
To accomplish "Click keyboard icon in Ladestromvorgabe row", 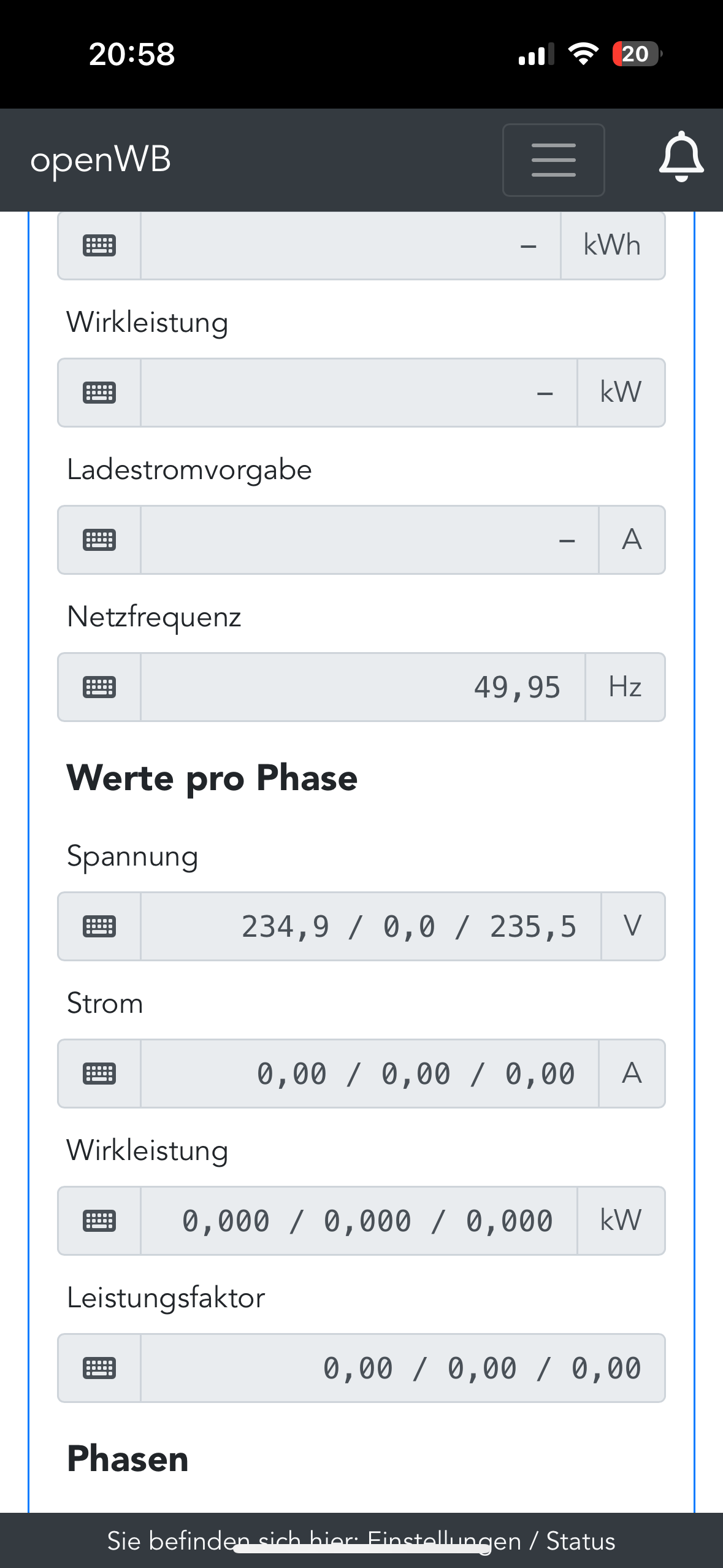I will (x=99, y=540).
